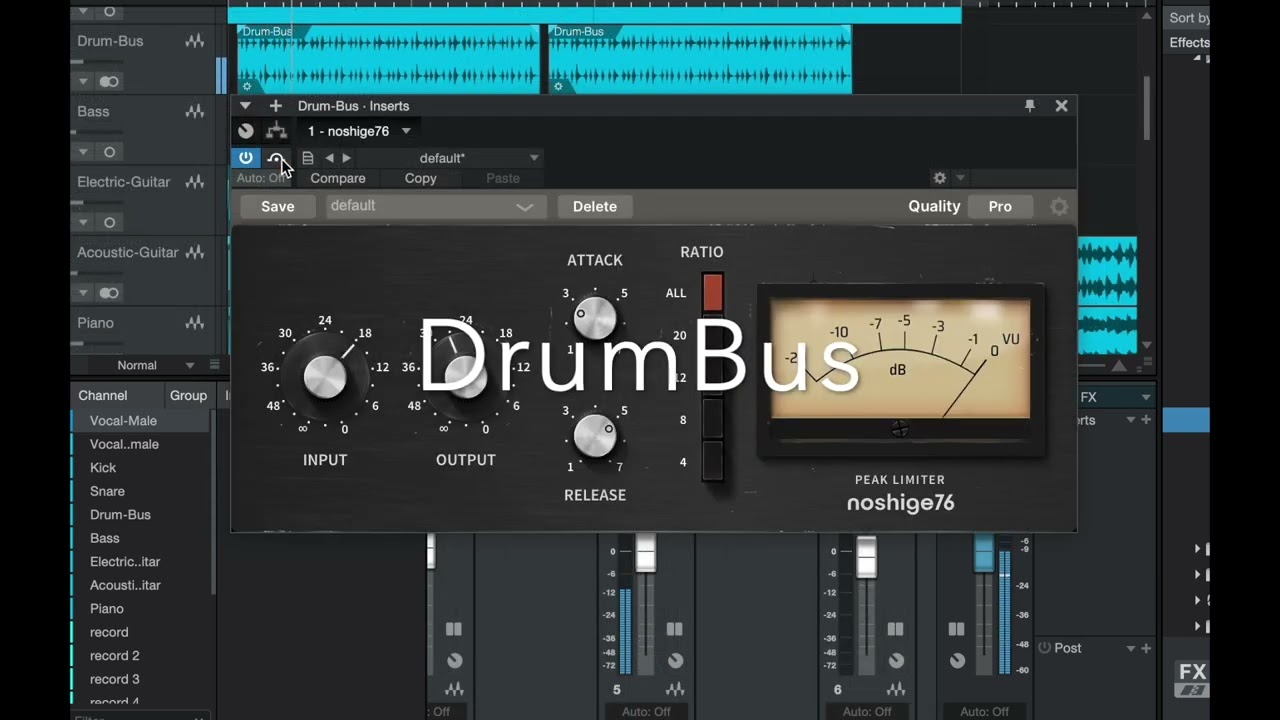
Task: Toggle Drum-Bus track stereo mode
Action: coord(109,81)
